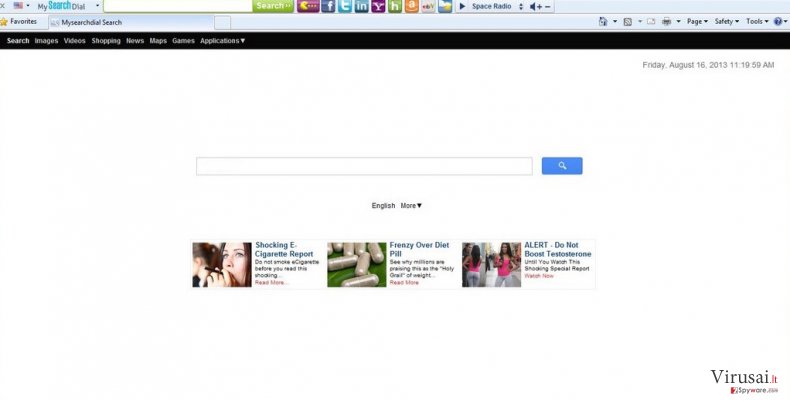Change the Space Radio station selector
The image size is (790, 402).
point(521,7)
